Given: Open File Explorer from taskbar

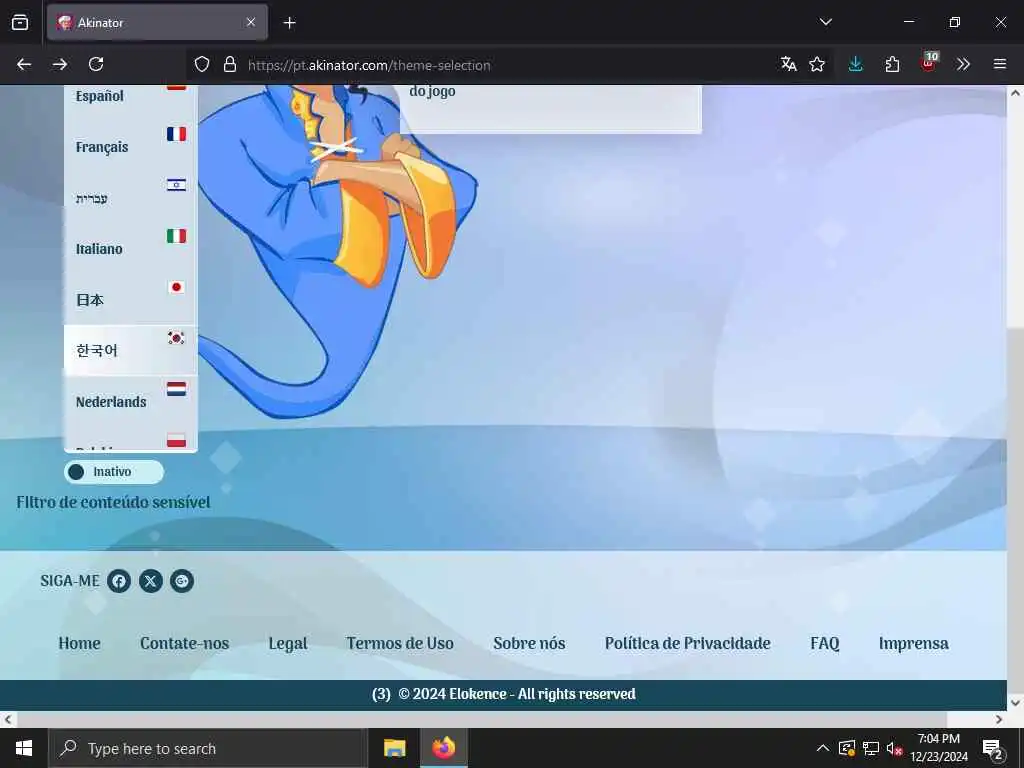Looking at the screenshot, I should [394, 748].
